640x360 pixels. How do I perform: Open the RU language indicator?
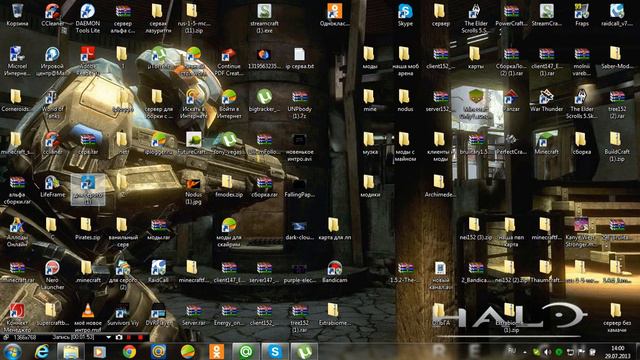pyautogui.click(x=511, y=351)
